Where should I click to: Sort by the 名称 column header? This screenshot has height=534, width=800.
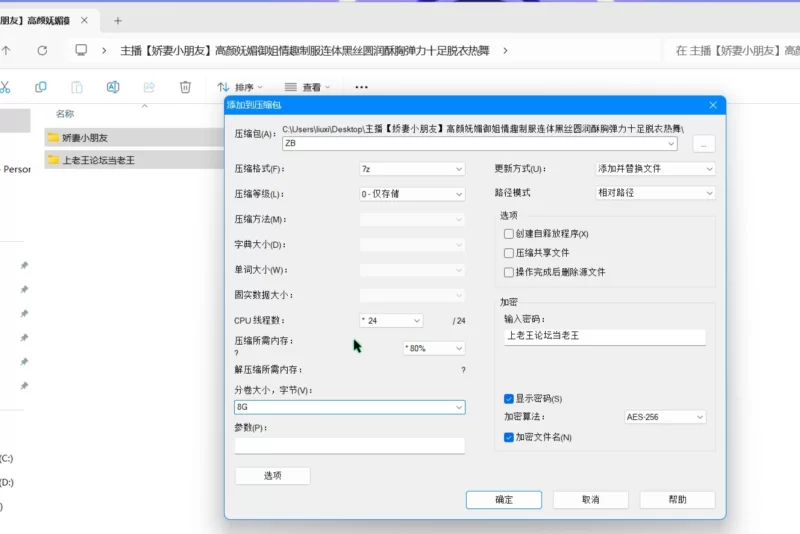[65, 114]
